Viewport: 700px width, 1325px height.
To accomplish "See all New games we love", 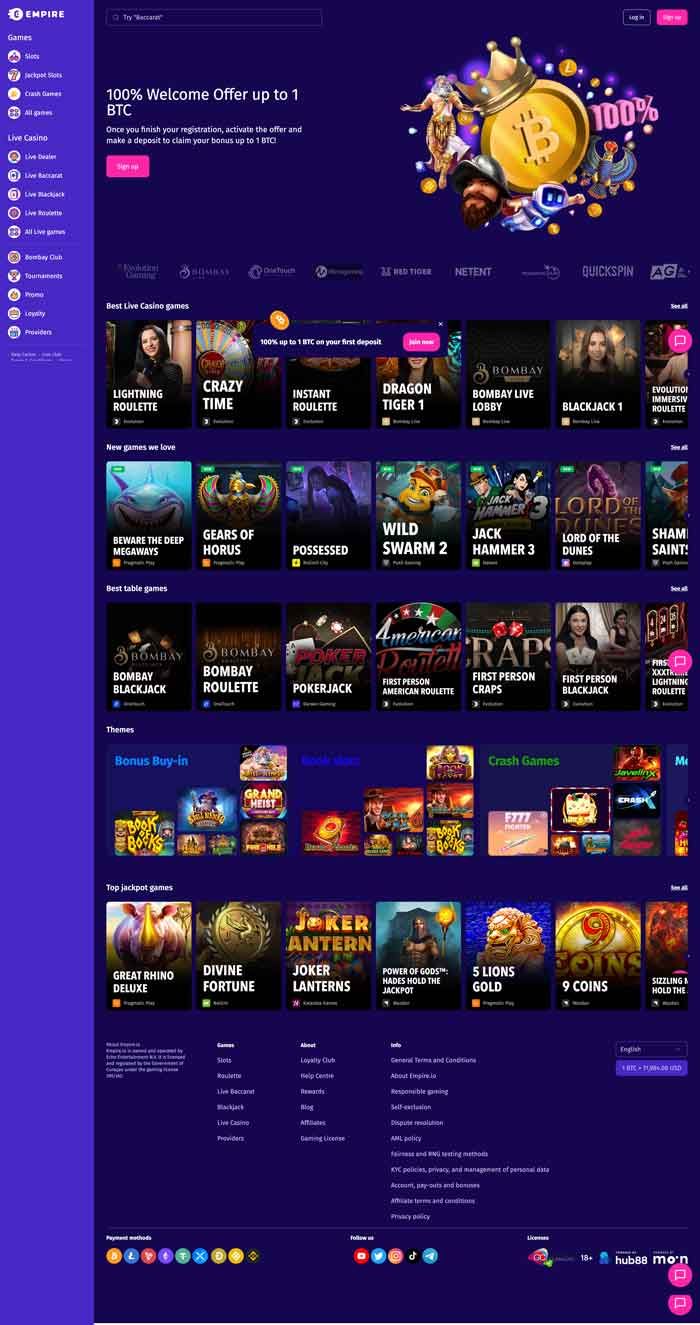I will [679, 447].
